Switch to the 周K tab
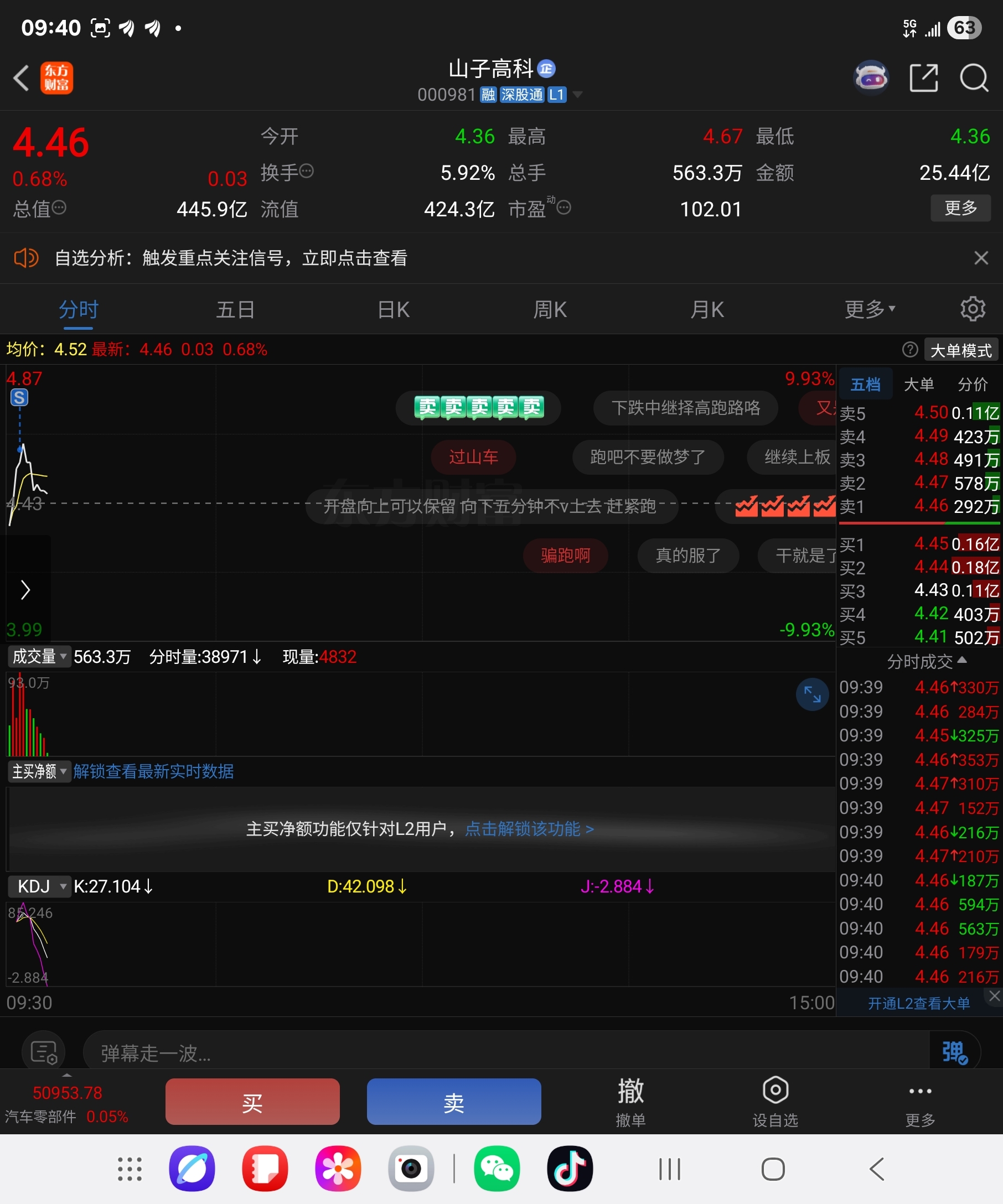 [x=550, y=310]
